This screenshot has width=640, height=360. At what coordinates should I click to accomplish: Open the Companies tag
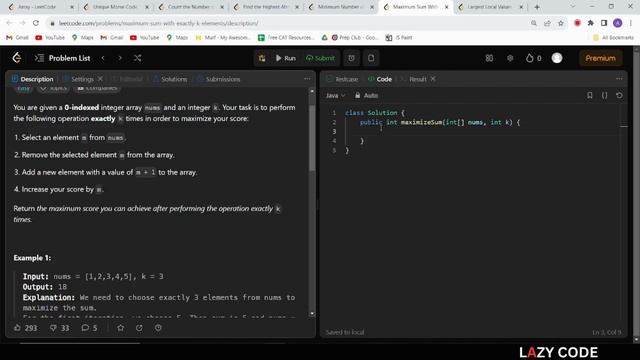(97, 88)
